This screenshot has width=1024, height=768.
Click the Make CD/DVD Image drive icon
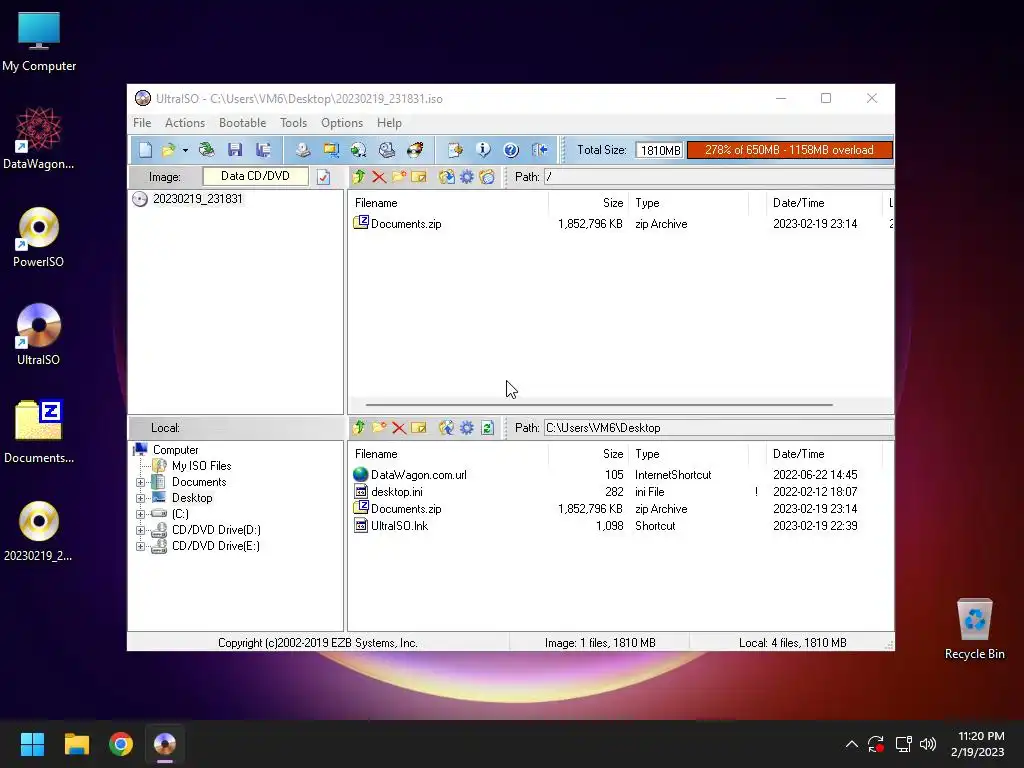coord(302,150)
